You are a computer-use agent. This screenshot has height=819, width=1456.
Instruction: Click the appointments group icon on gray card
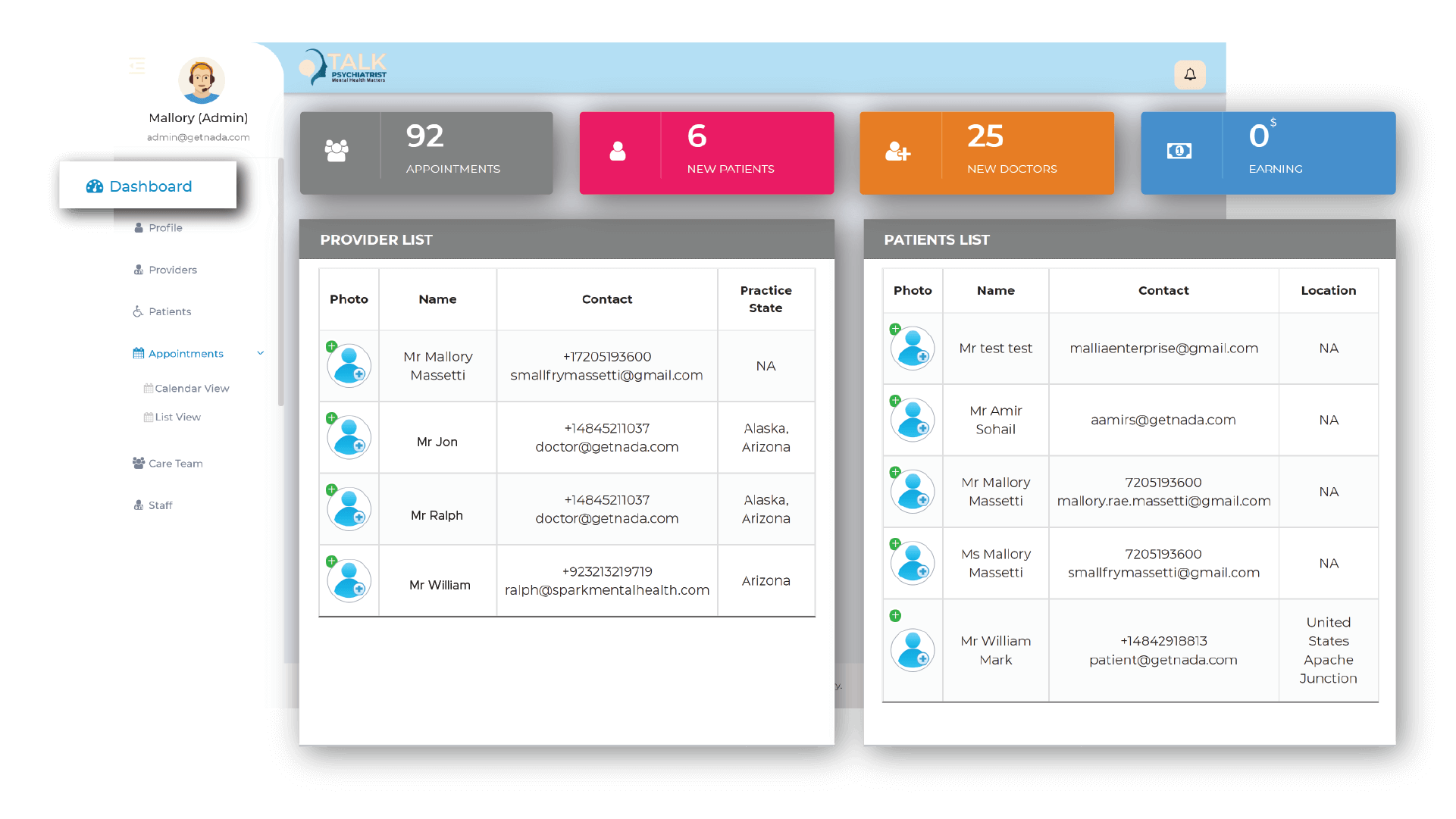(x=337, y=151)
